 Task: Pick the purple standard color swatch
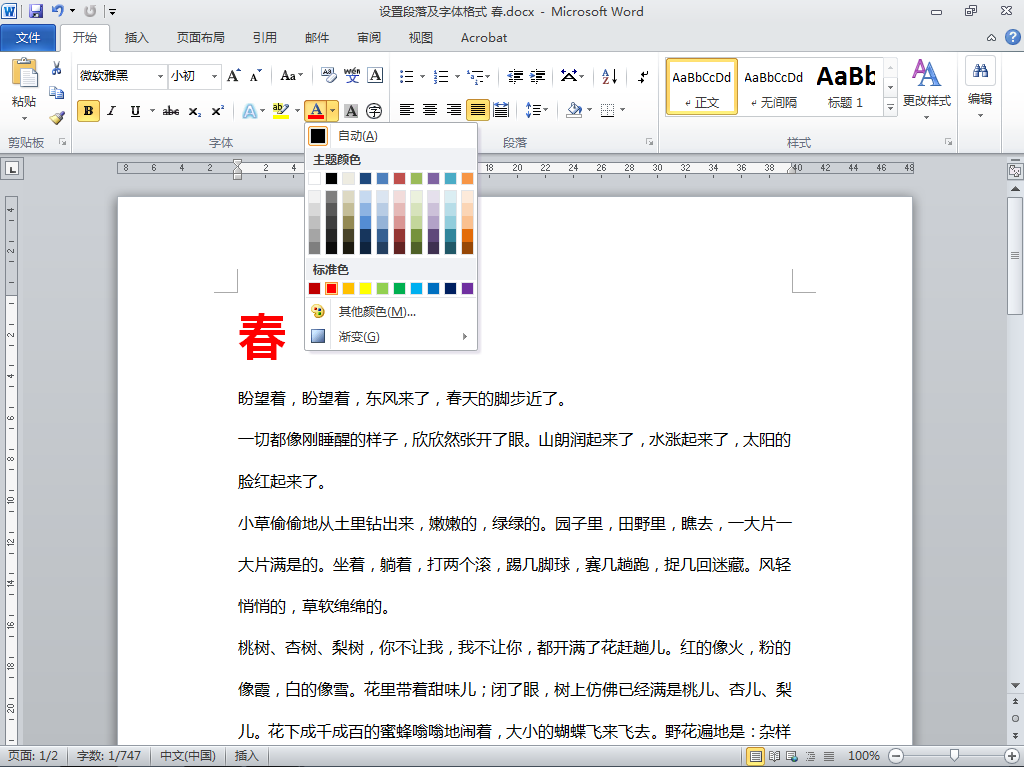tap(468, 288)
